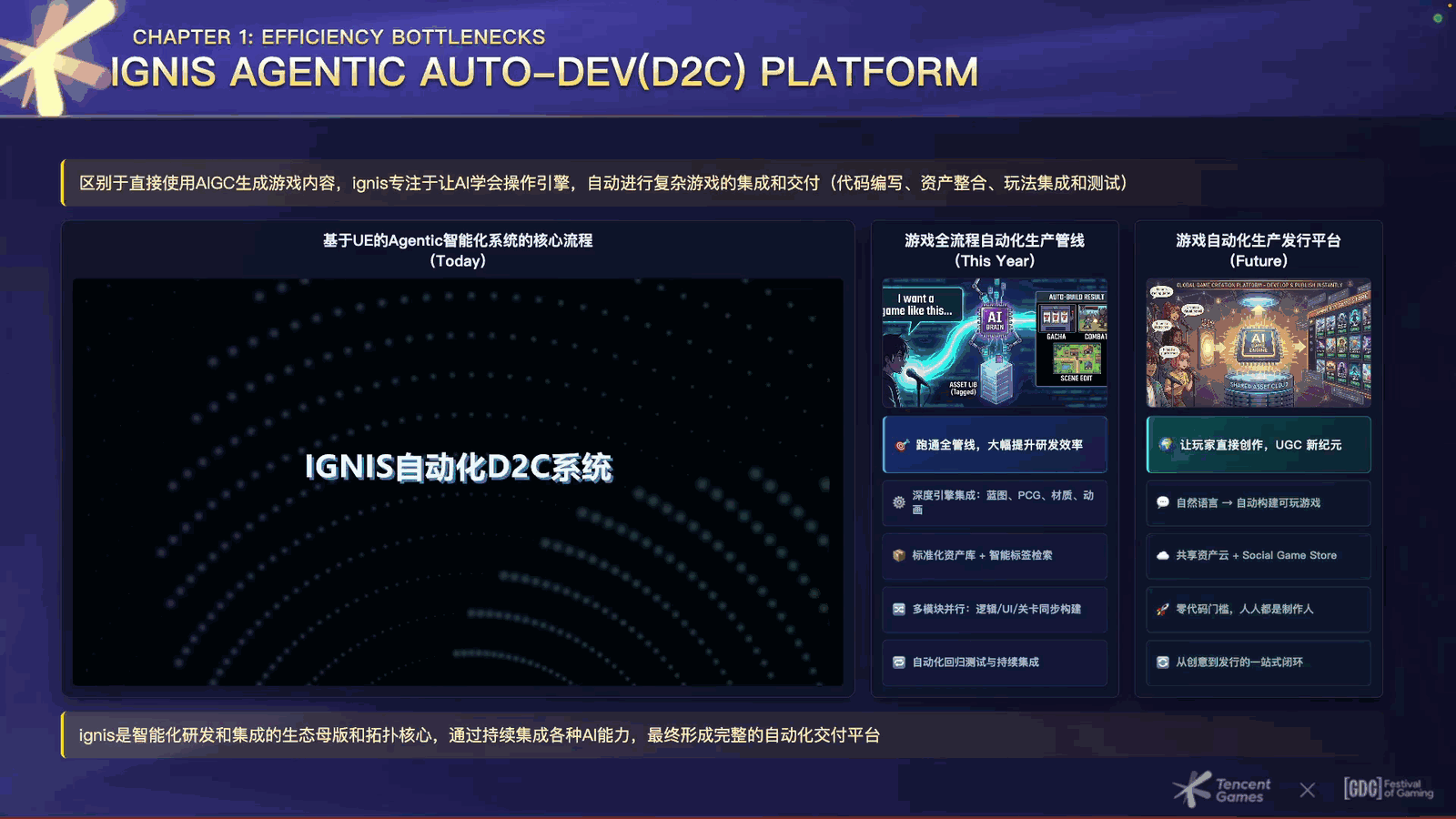The width and height of the screenshot is (1456, 819).
Task: Click the text 'Social Game Store' in the cloud card
Action: [1289, 555]
